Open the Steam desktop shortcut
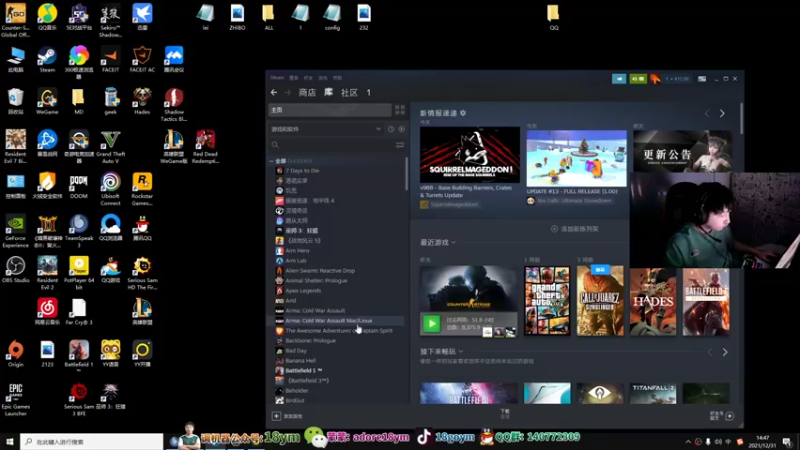This screenshot has width=800, height=450. (47, 60)
